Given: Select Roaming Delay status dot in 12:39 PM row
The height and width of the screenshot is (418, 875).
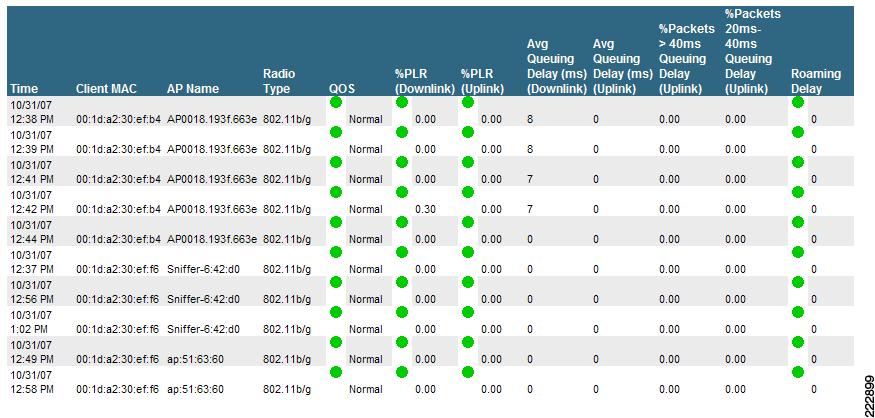Looking at the screenshot, I should tap(797, 132).
